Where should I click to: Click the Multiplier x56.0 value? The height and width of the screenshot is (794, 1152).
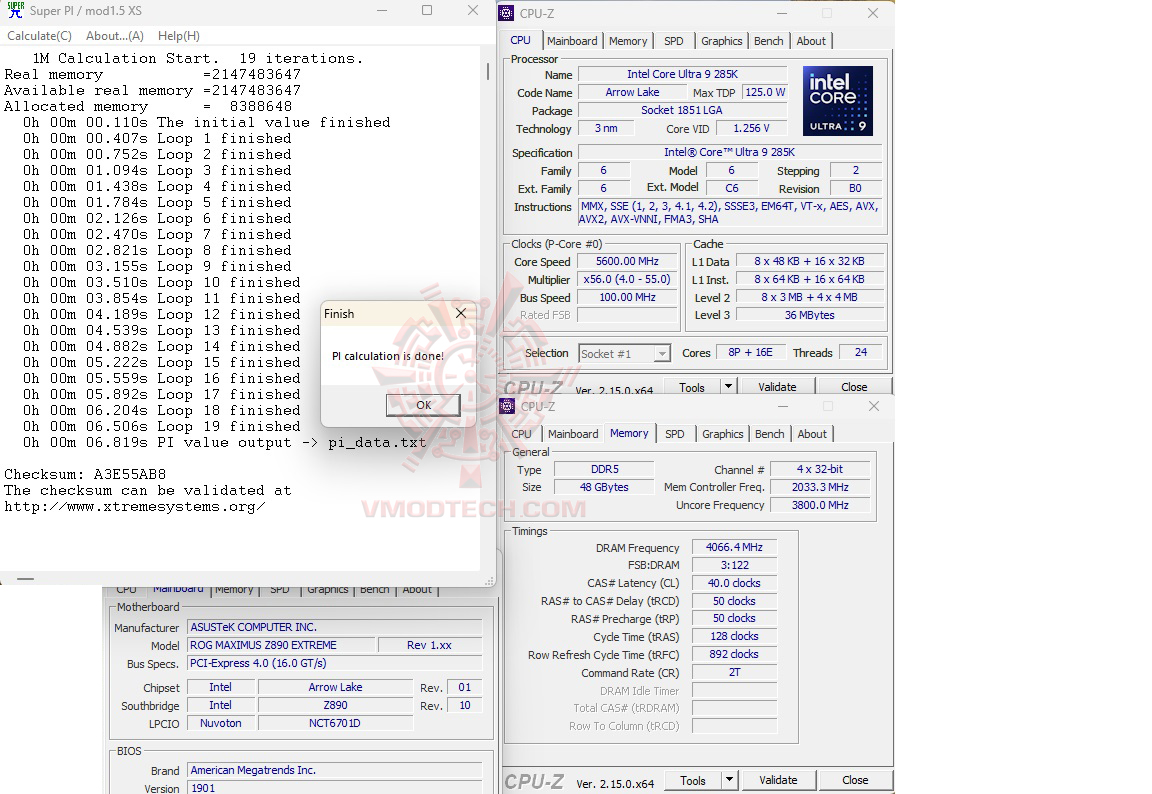(x=627, y=280)
